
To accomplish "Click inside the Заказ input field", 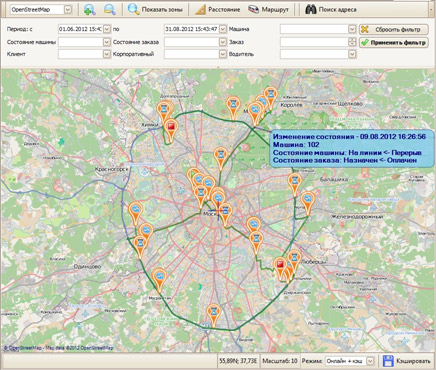I will [314, 42].
